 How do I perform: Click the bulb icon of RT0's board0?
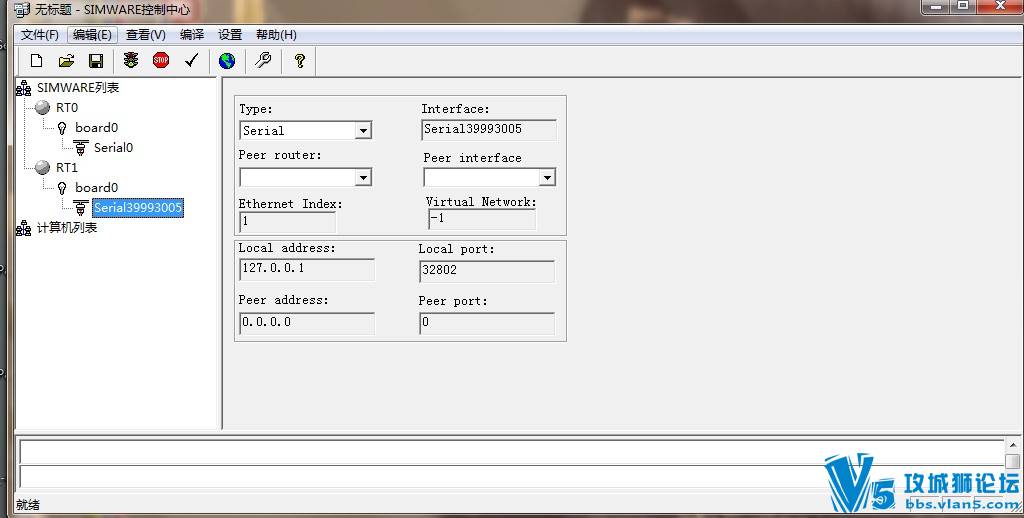[x=62, y=127]
